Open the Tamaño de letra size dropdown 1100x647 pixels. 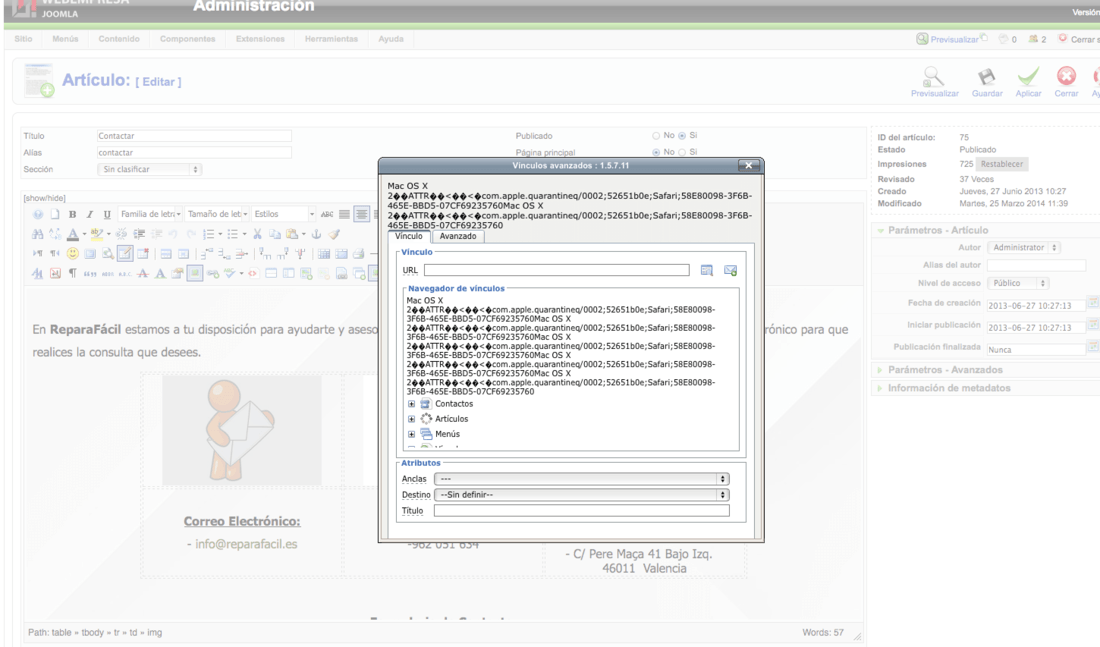point(217,214)
